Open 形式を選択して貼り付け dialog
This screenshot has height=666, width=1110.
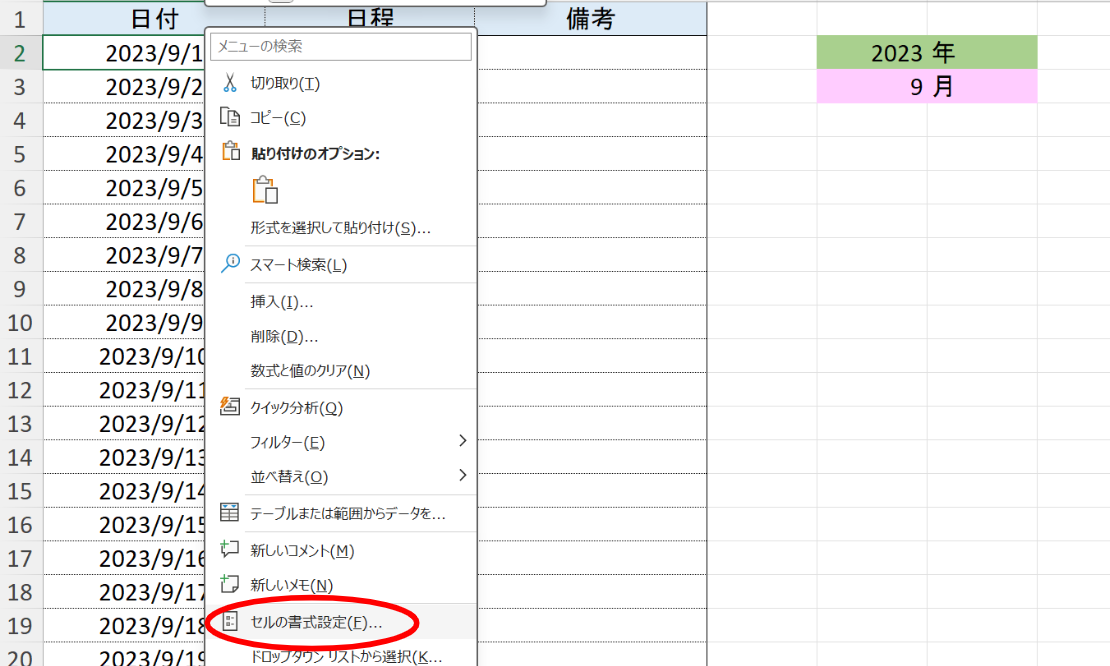[340, 228]
